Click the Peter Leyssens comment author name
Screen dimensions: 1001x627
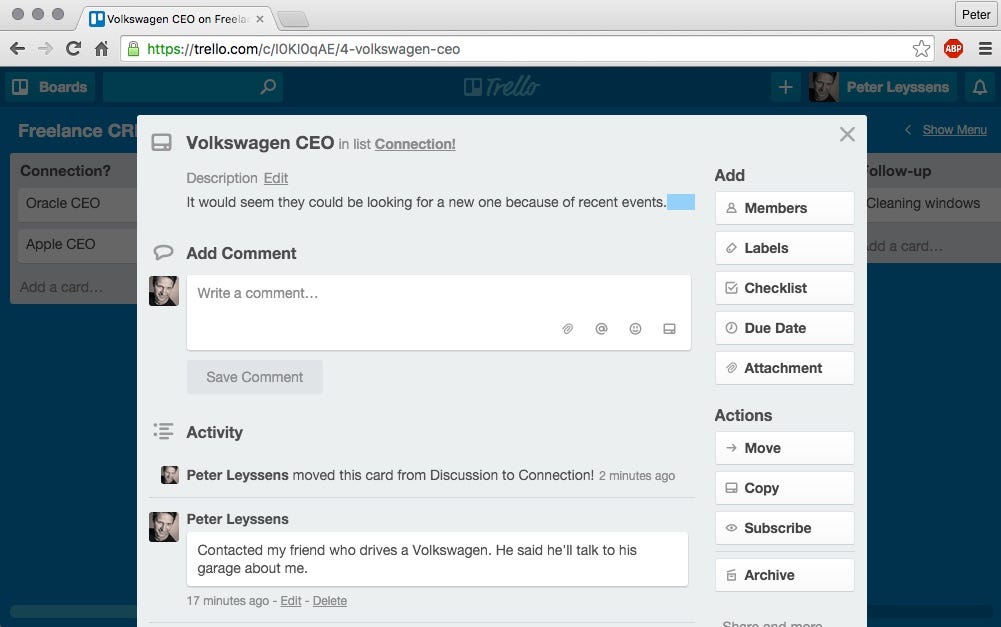point(237,520)
